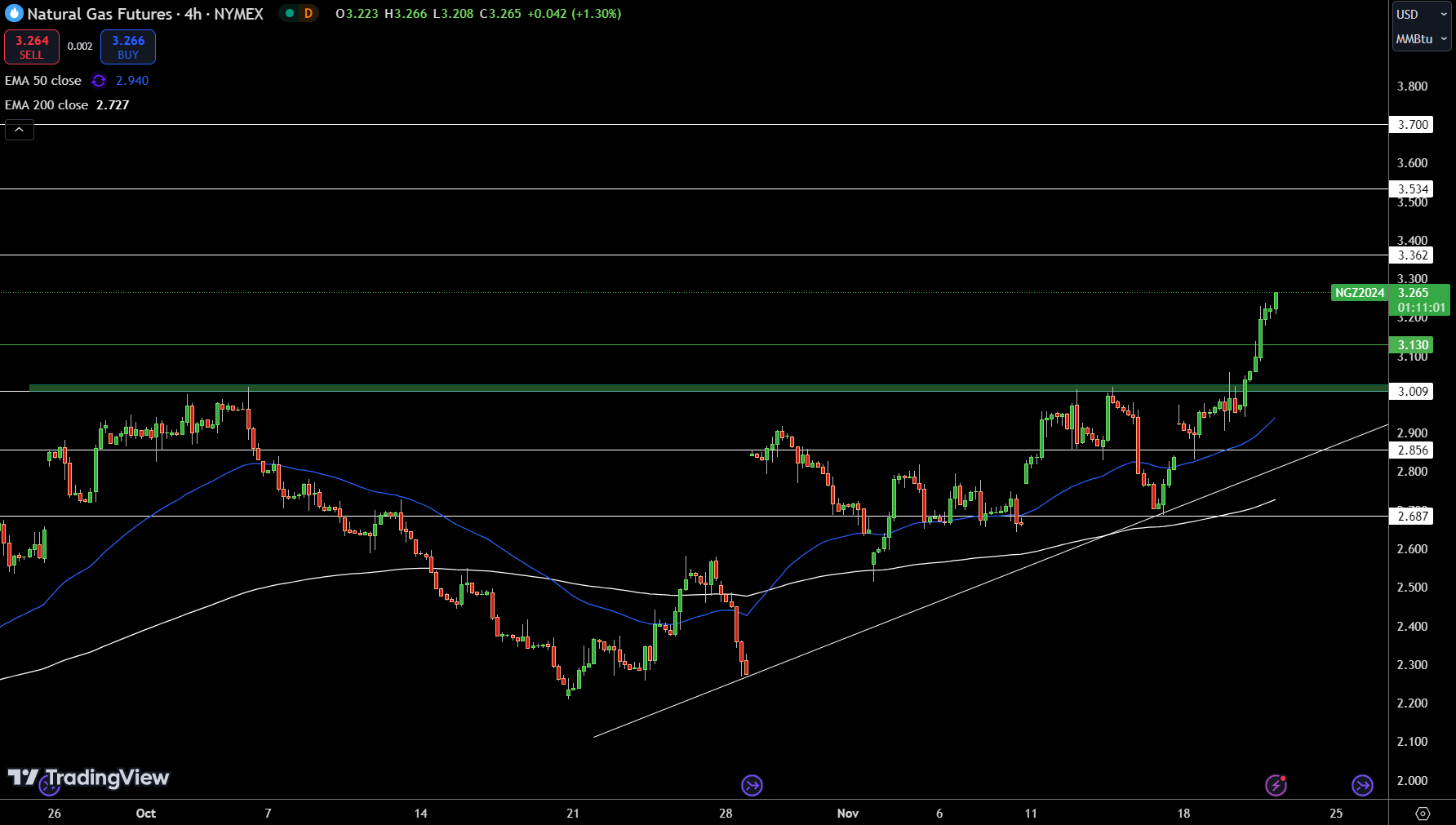Screen dimensions: 1456x825
Task: Click the 3.009 price level label
Action: pyautogui.click(x=1411, y=392)
